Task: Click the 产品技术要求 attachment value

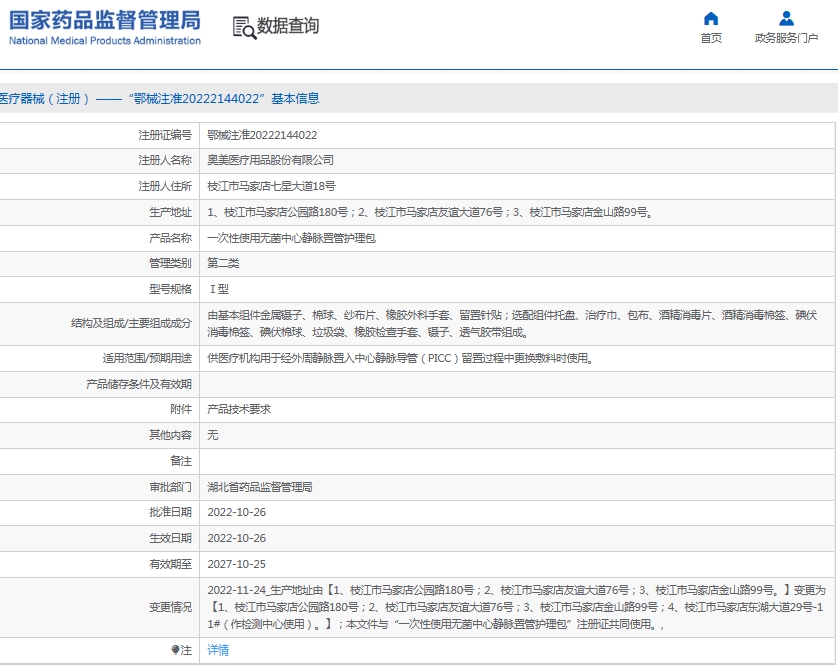Action: tap(239, 409)
